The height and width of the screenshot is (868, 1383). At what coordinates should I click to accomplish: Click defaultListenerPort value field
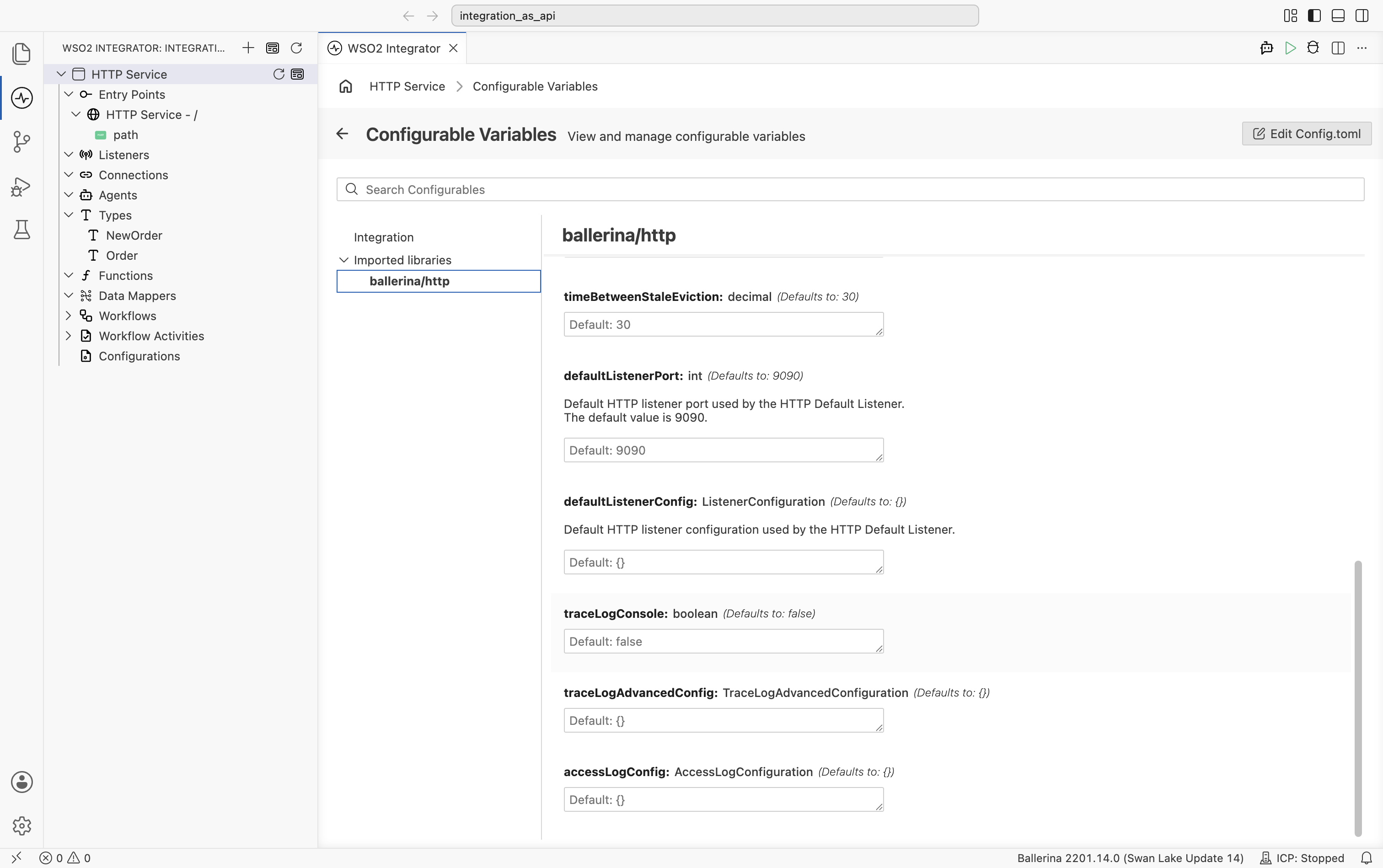[724, 450]
